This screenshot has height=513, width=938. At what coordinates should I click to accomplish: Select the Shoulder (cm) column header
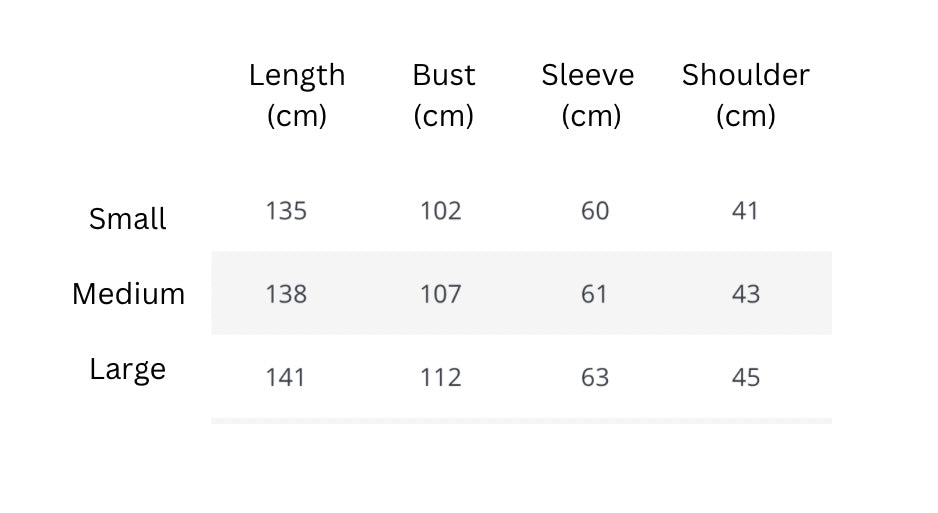coord(745,95)
